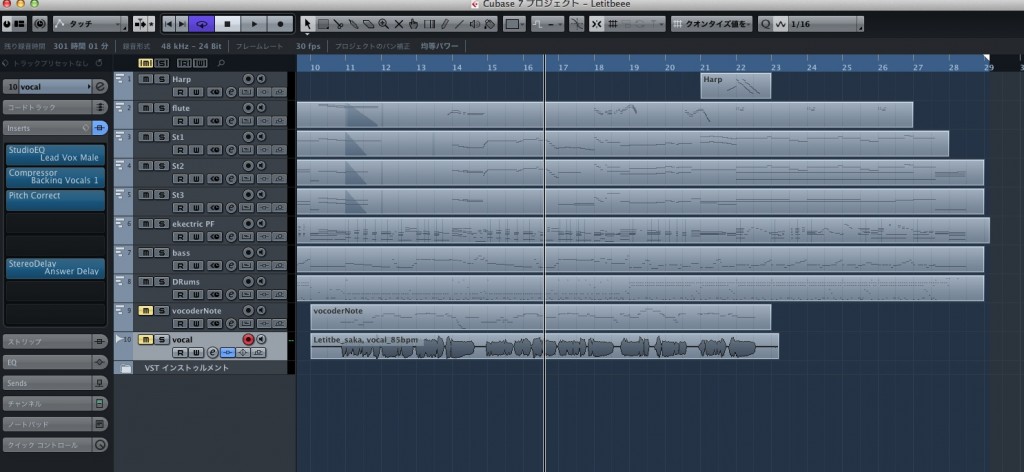Enable Write automation on St2 track

pos(195,179)
